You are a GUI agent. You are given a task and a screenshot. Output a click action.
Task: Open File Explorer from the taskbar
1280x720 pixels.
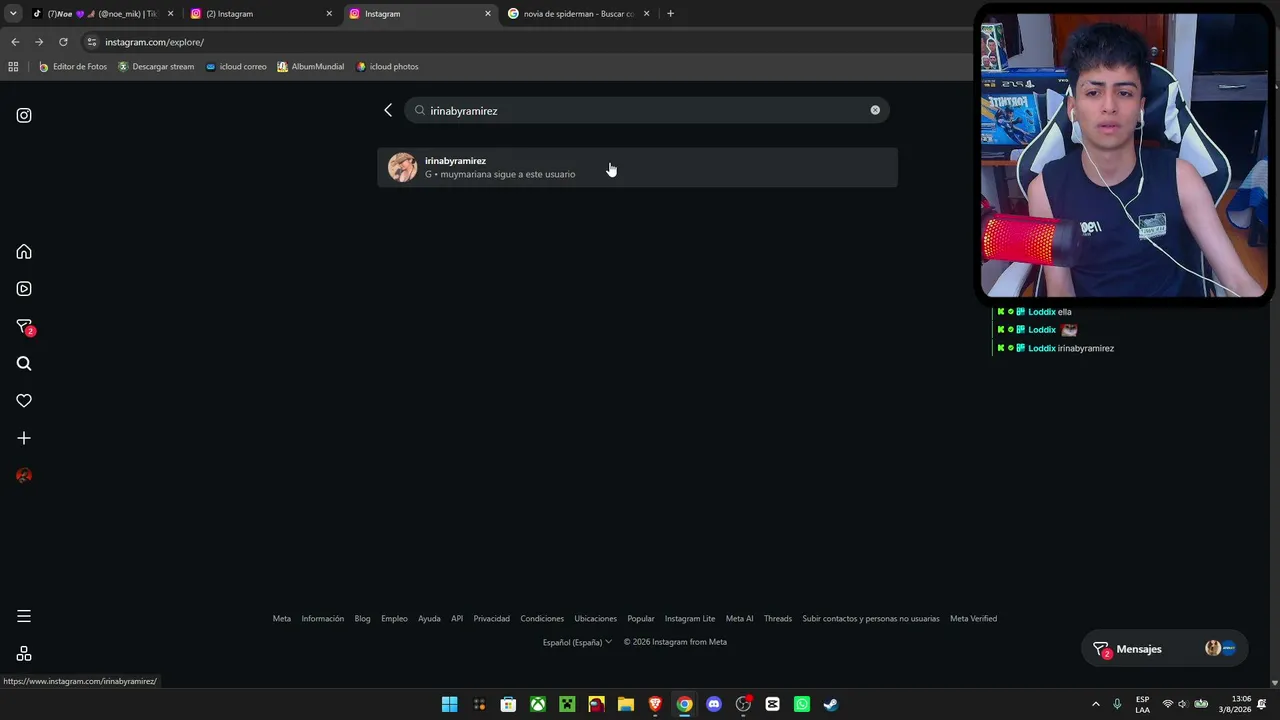pyautogui.click(x=626, y=704)
